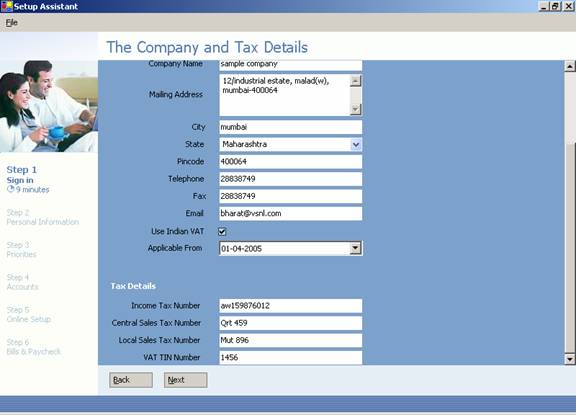Go Back to previous setup page
The width and height of the screenshot is (576, 415).
pos(131,380)
